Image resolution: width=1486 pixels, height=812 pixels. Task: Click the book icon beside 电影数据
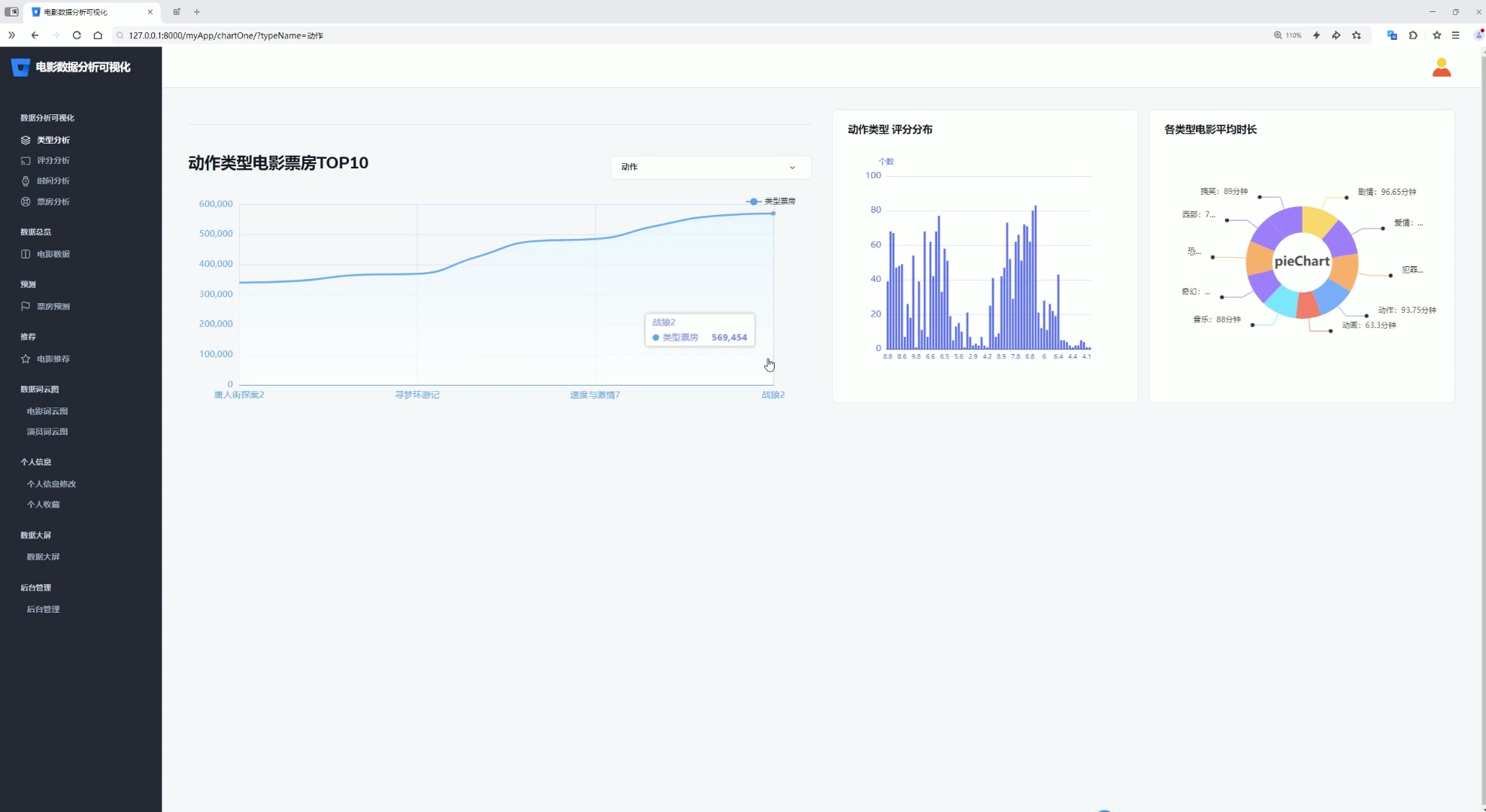click(26, 254)
